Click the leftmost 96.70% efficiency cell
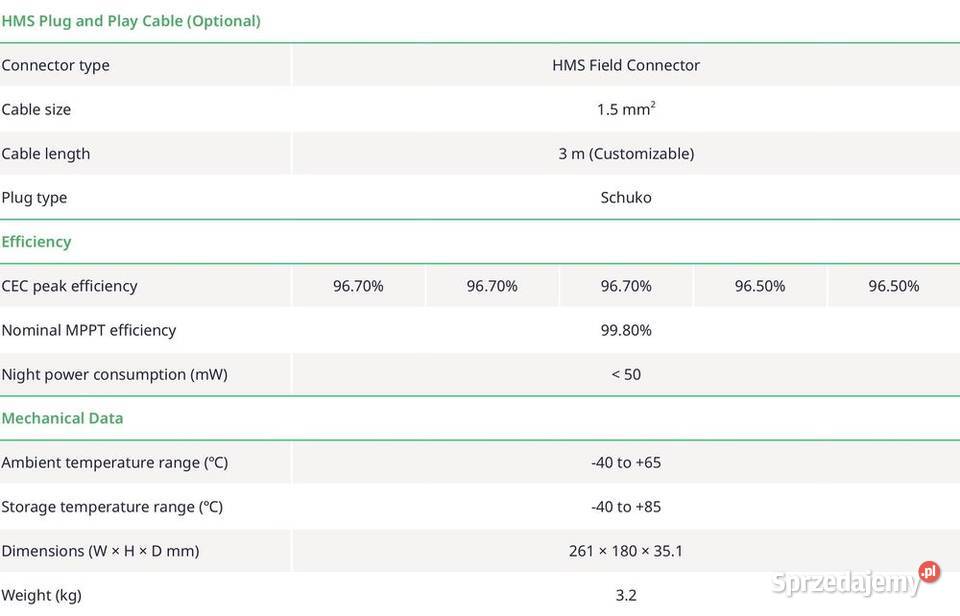 (x=358, y=286)
